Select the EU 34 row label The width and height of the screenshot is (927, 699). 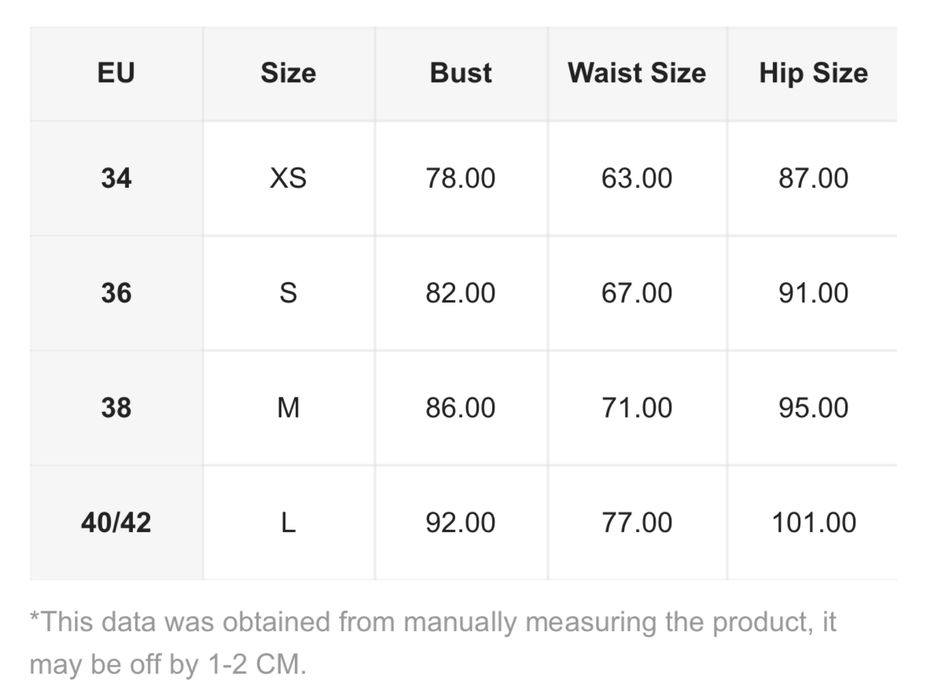point(116,178)
